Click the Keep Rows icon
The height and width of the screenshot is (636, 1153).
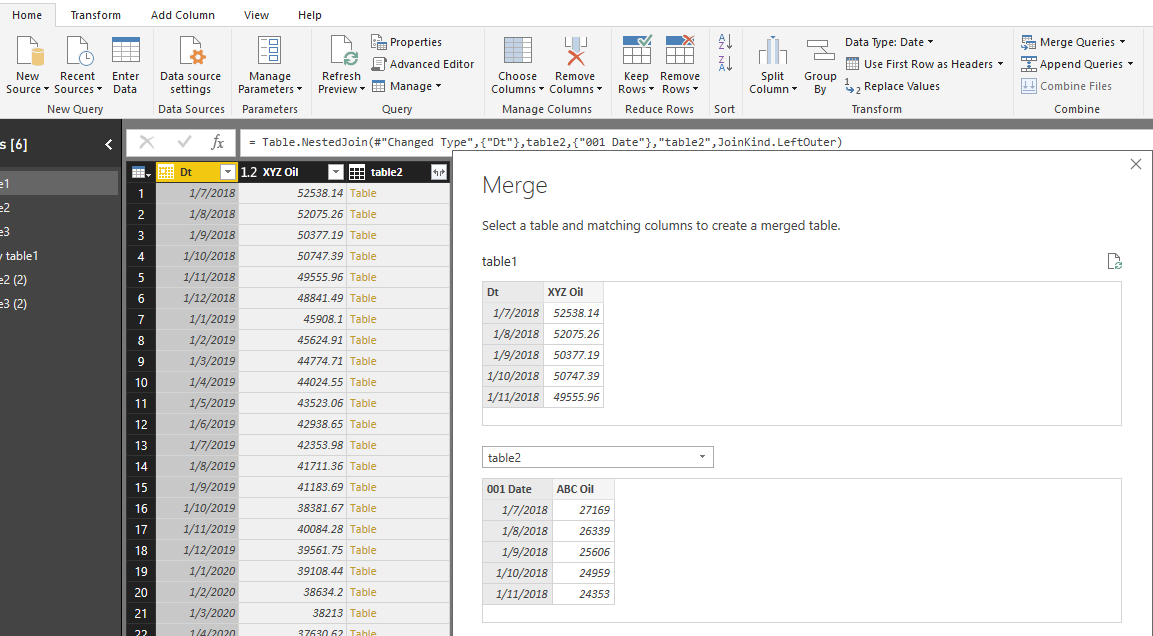tap(636, 50)
